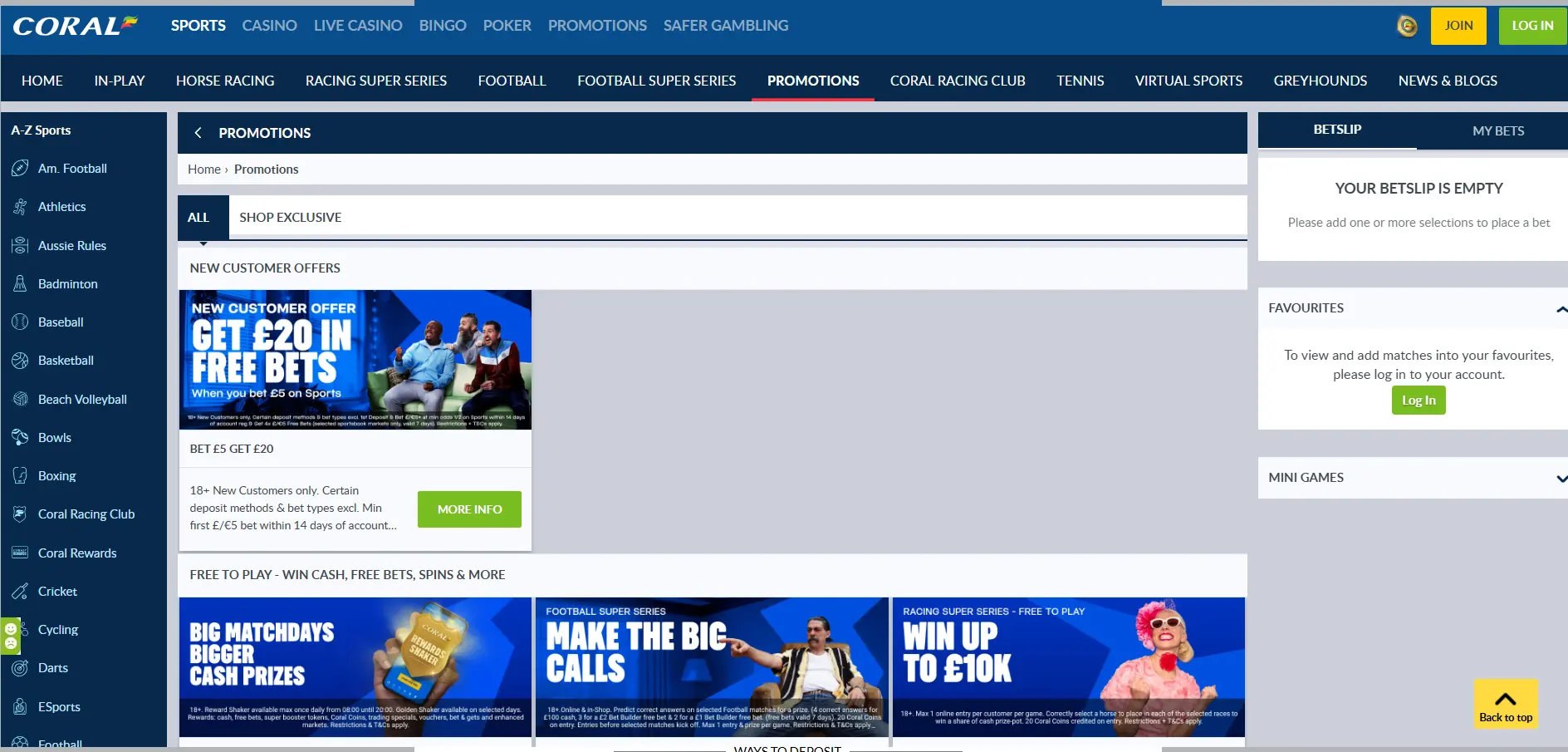
Task: Click the Coral Rewards icon
Action: (x=20, y=553)
